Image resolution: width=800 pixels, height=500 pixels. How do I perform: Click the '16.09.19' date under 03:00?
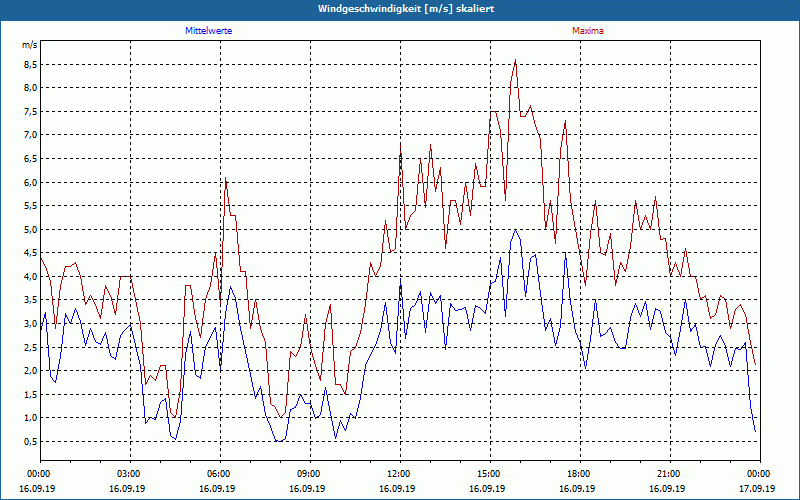coord(127,488)
